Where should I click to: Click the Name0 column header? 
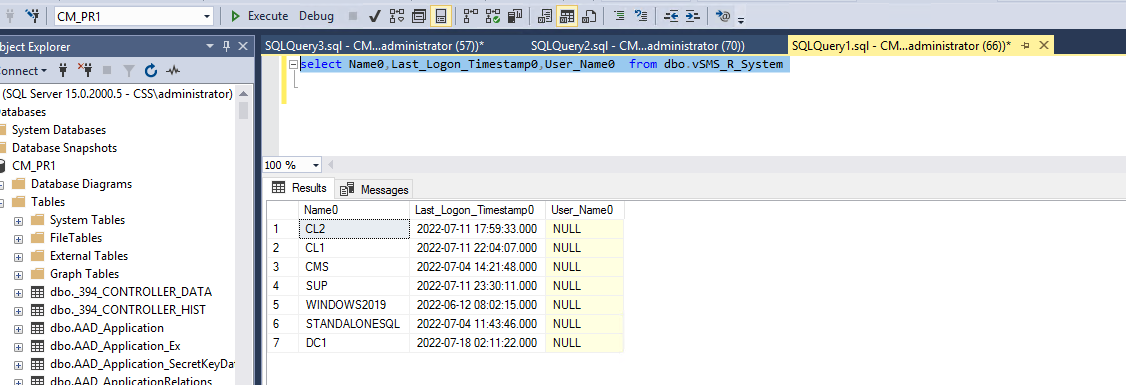[354, 210]
